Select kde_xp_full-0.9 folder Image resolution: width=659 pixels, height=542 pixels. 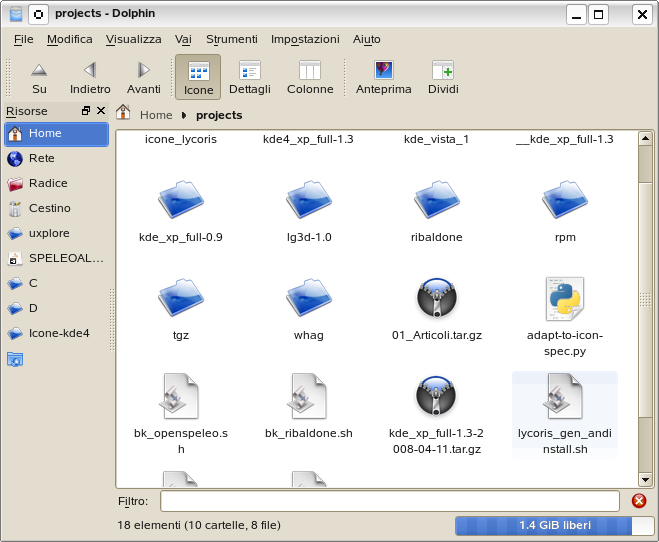pos(181,212)
